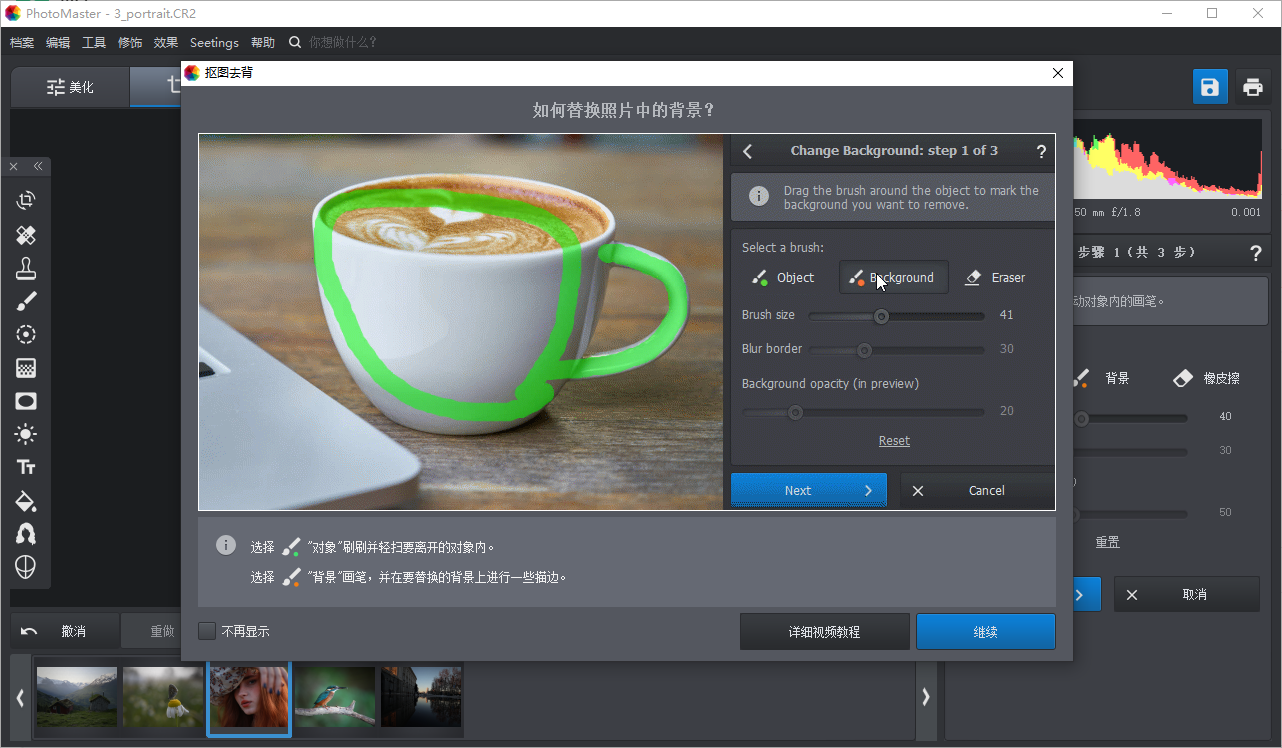Pick the Brush tool from the sidebar
Screen dimensions: 1282x748
tap(26, 300)
